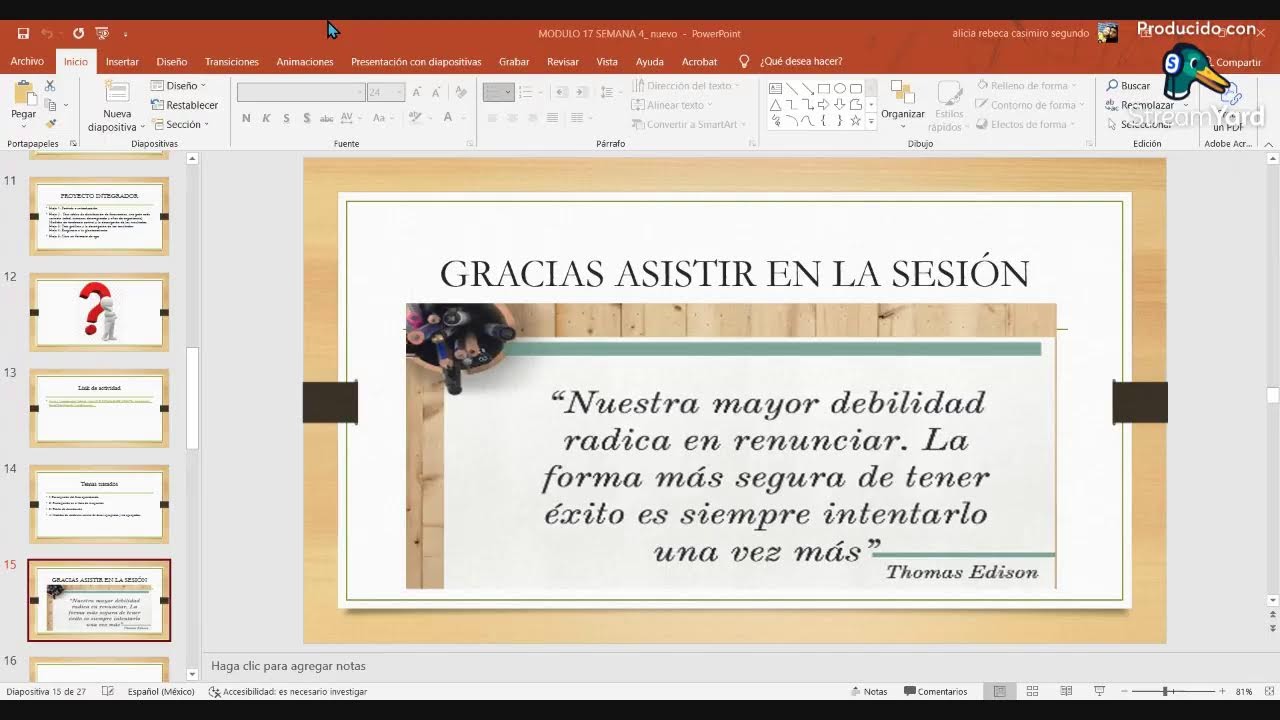
Task: Select slide 14 Temas tratados thumbnail
Action: click(99, 504)
